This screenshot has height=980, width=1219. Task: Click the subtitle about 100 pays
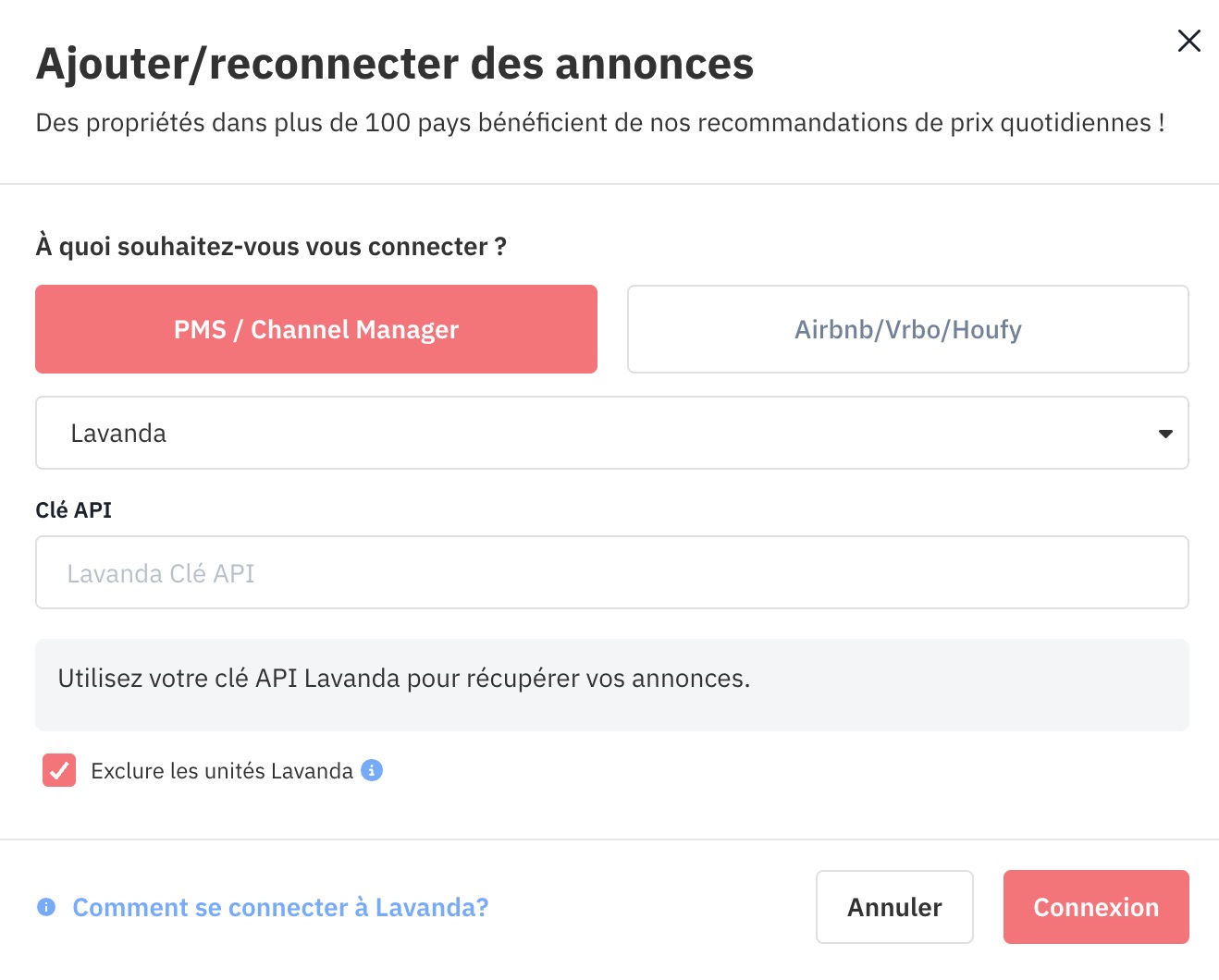point(599,123)
